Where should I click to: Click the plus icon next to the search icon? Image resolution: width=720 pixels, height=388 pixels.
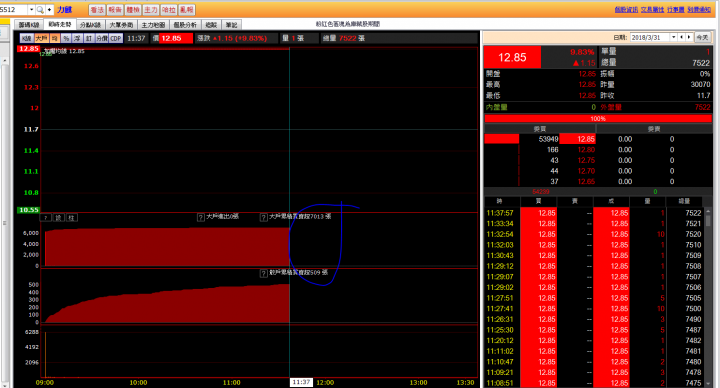(50, 10)
